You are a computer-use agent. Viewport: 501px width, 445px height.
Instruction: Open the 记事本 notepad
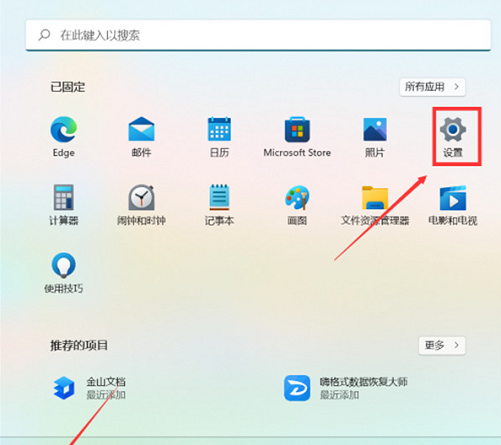(219, 205)
